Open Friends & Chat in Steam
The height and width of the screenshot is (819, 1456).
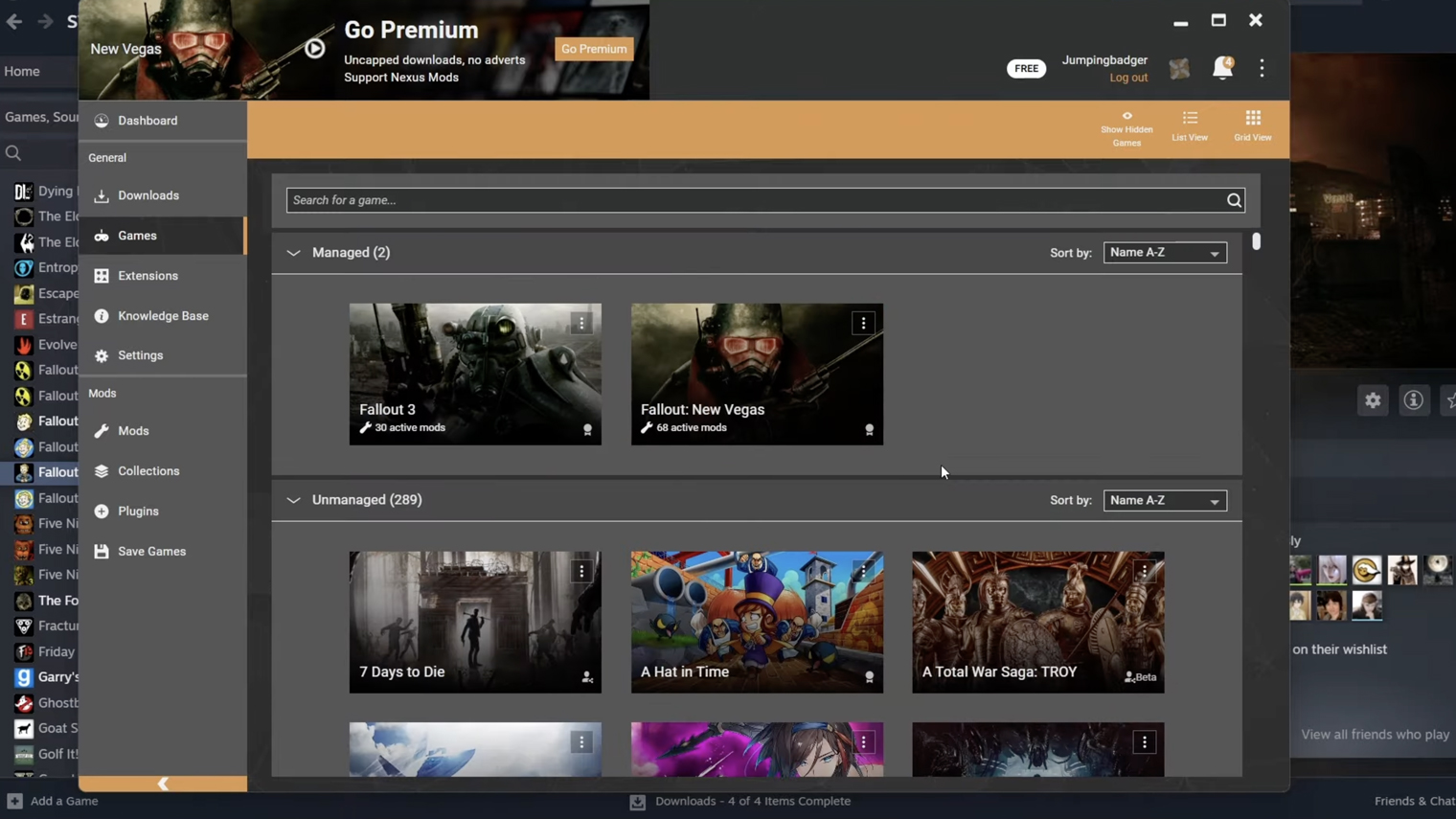tap(1415, 801)
